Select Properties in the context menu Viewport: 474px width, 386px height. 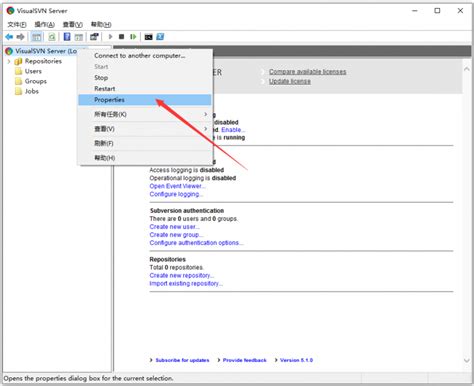(145, 100)
